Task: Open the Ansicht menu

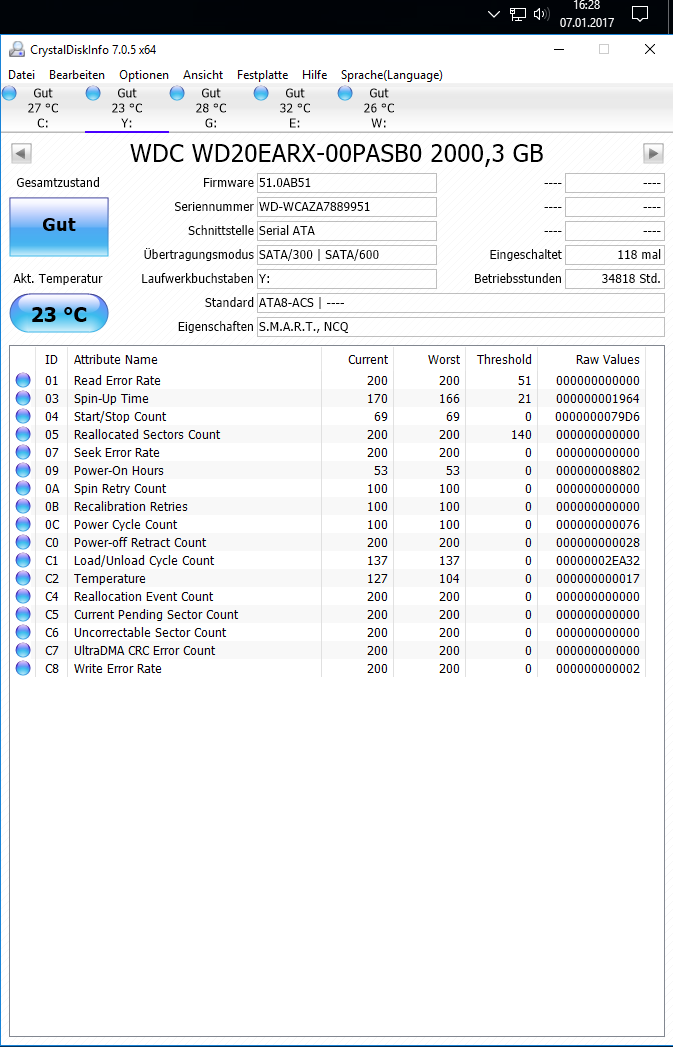Action: pos(203,75)
